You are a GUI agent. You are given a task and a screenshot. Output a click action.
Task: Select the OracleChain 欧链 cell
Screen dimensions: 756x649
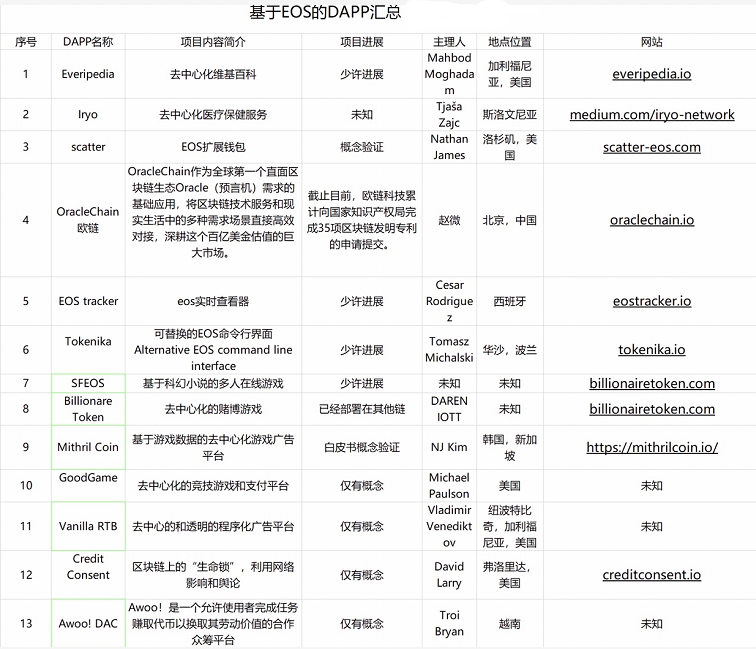[x=88, y=220]
